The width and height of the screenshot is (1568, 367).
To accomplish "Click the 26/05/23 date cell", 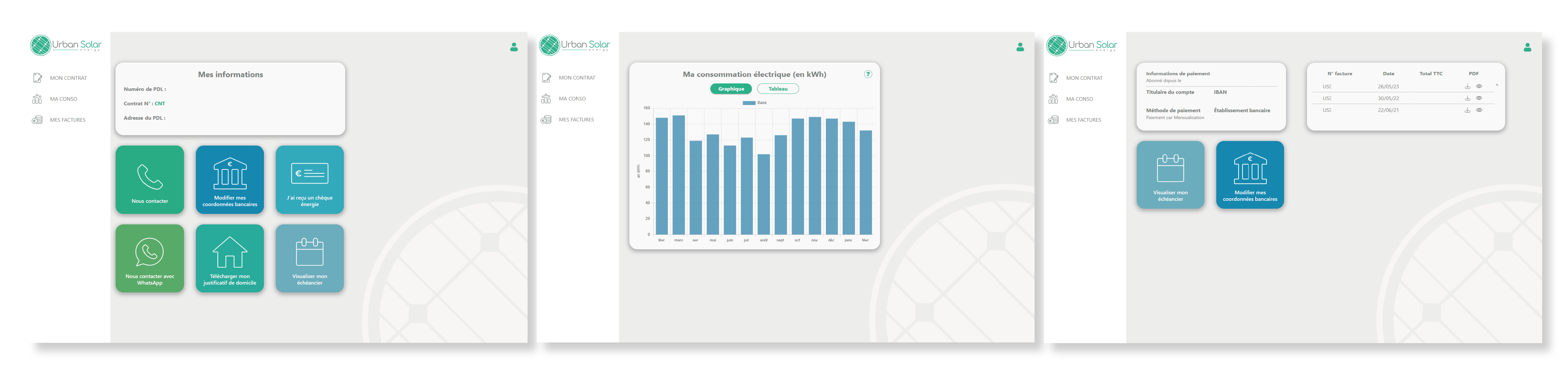I will [1389, 86].
